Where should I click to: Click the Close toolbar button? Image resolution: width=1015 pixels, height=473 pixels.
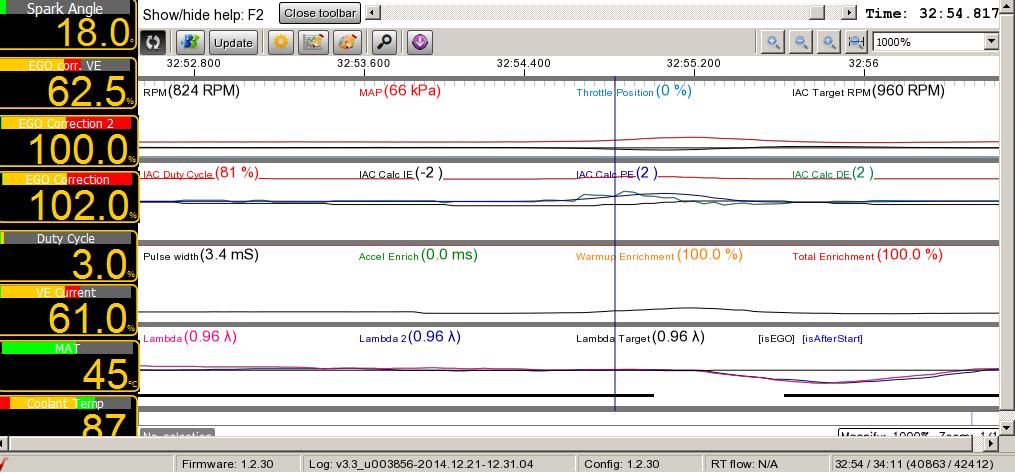point(320,14)
